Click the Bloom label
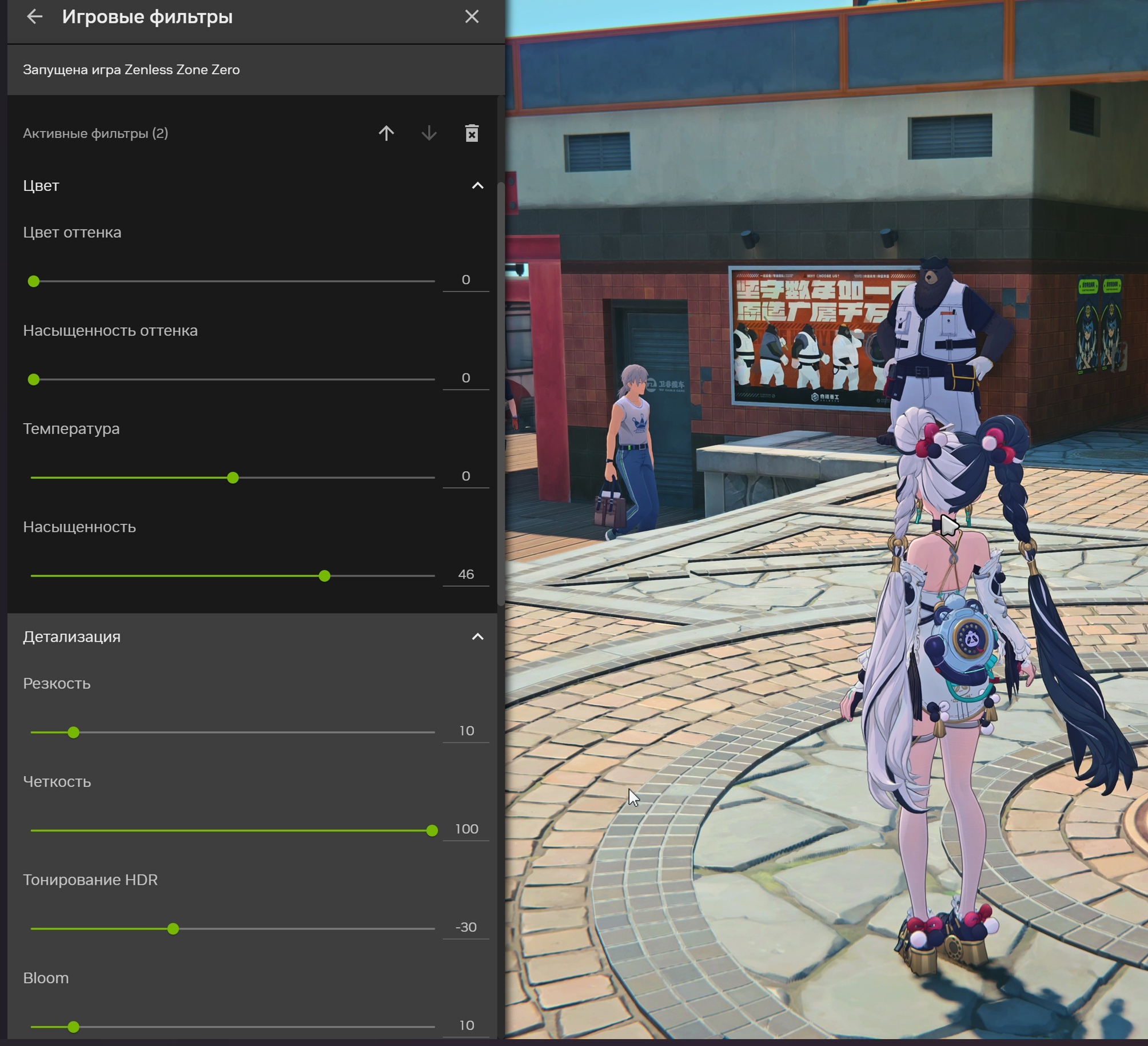The image size is (1148, 1046). pos(46,978)
